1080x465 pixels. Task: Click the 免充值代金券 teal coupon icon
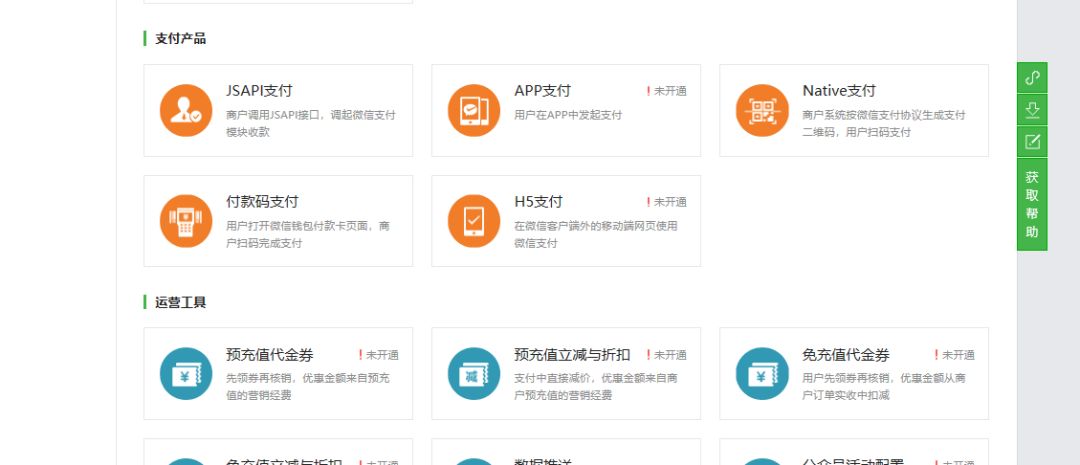pyautogui.click(x=762, y=373)
